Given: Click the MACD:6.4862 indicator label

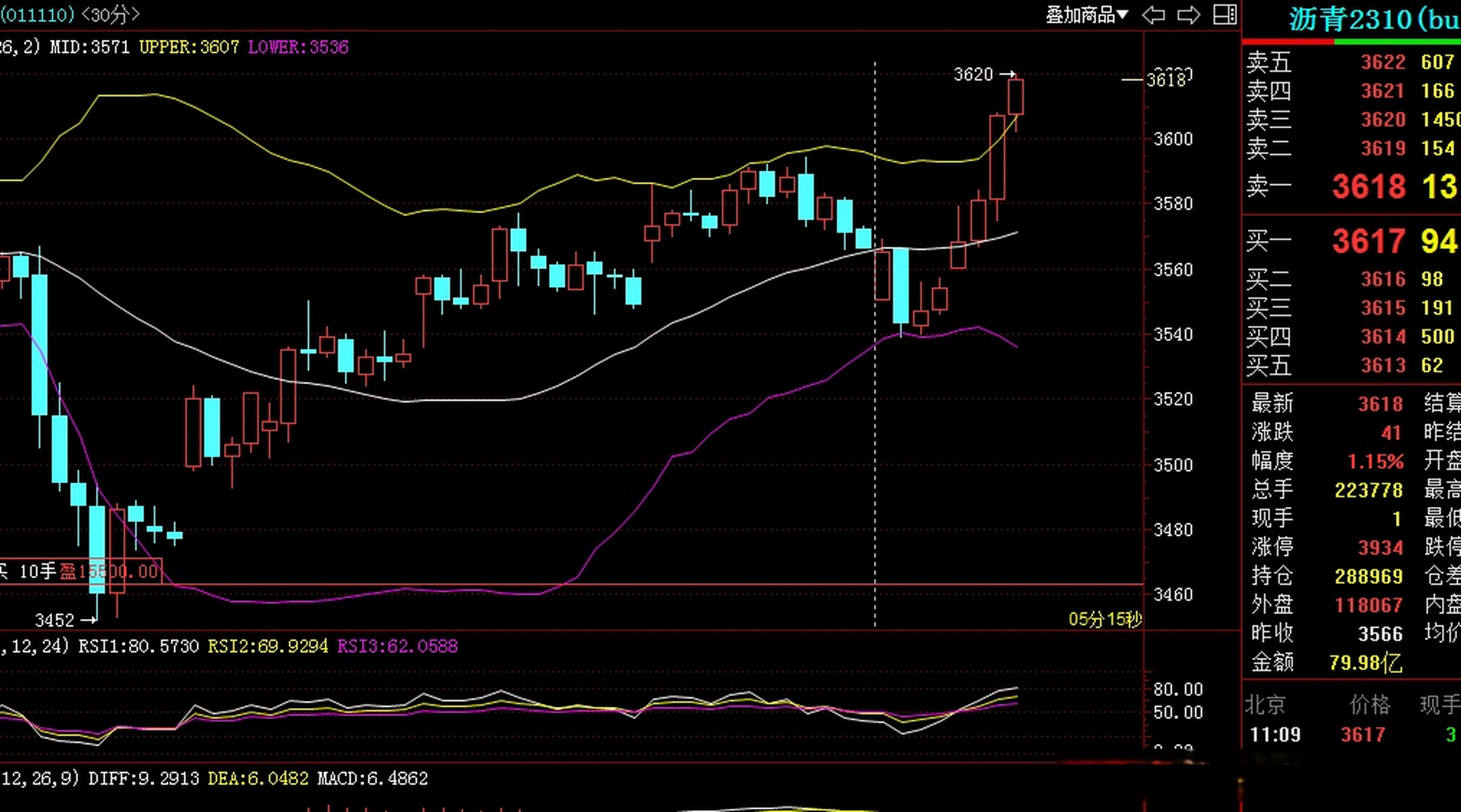Looking at the screenshot, I should pos(372,778).
